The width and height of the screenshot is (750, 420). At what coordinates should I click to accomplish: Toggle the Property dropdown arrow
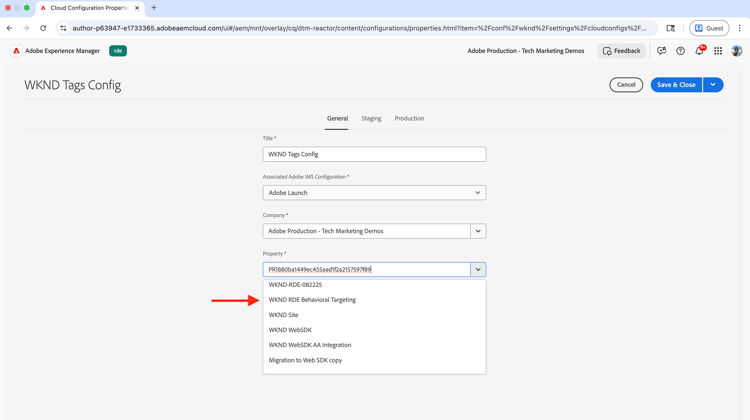click(x=478, y=269)
